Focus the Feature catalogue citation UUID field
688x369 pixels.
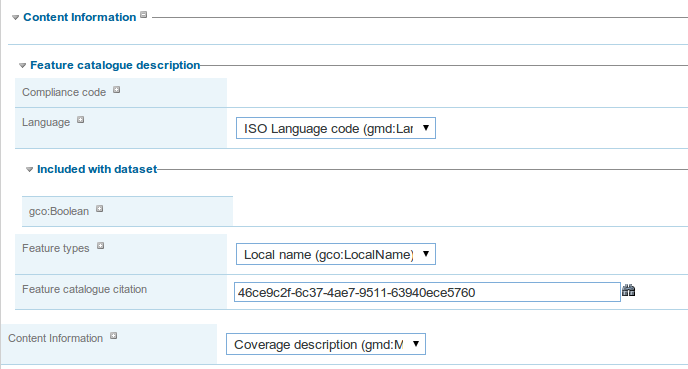click(x=427, y=292)
